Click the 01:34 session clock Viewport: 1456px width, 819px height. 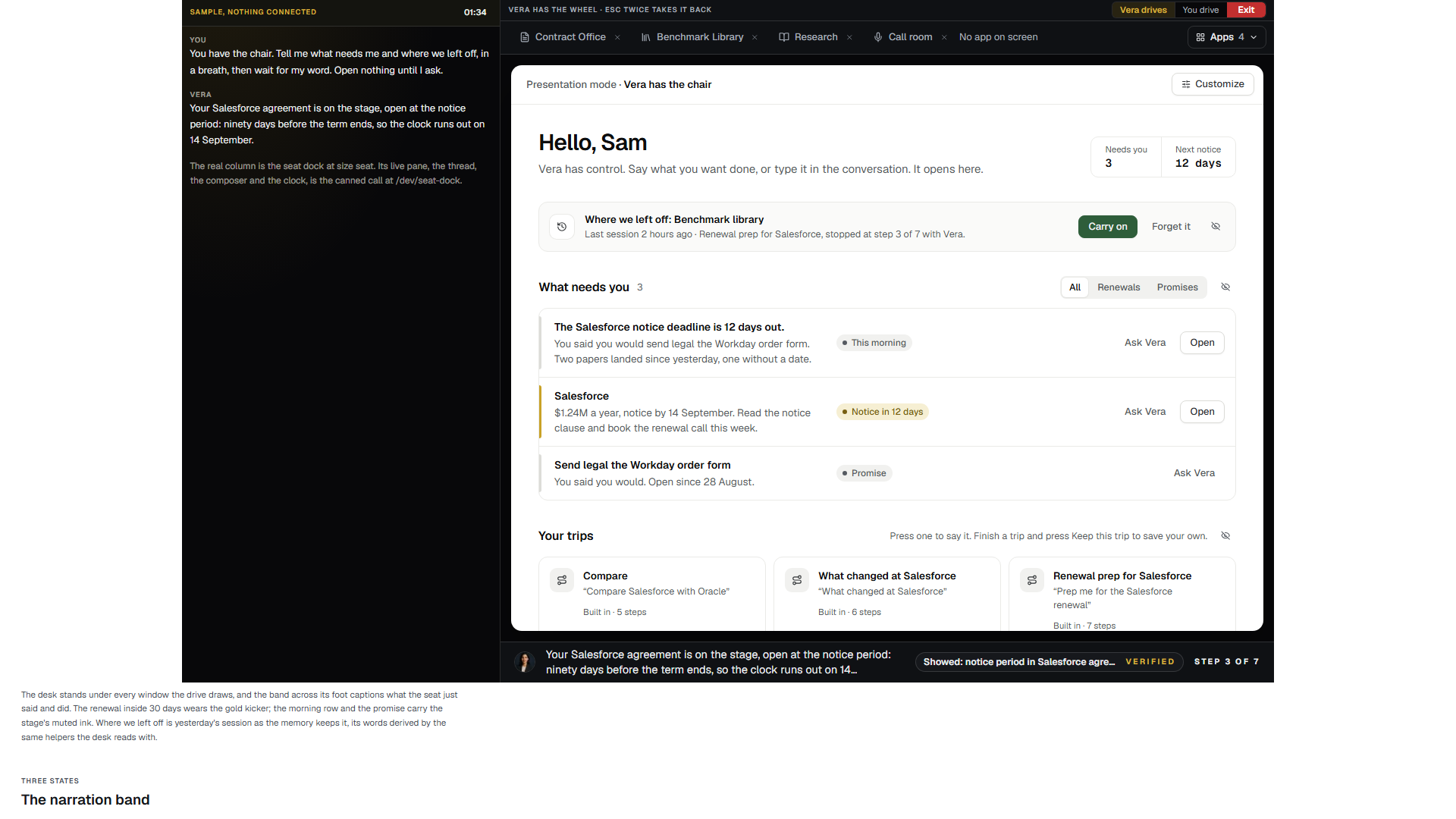(475, 12)
